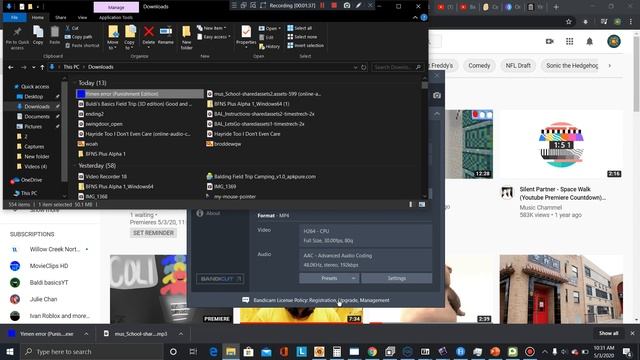This screenshot has height=360, width=640.
Task: Open options for Yimen error download
Action: point(86,334)
